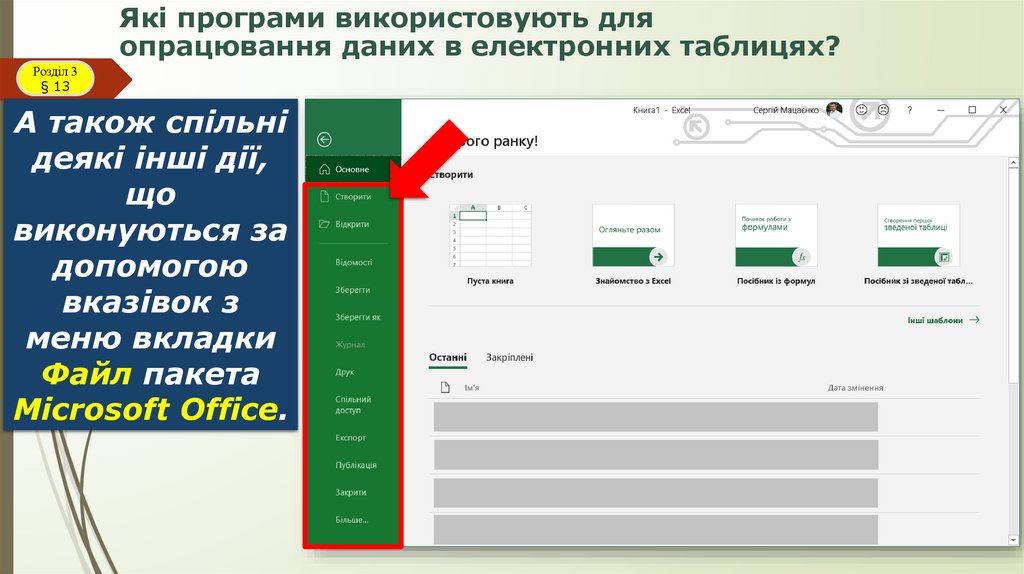The height and width of the screenshot is (574, 1024).
Task: Click the Ім'я column header
Action: click(x=472, y=388)
